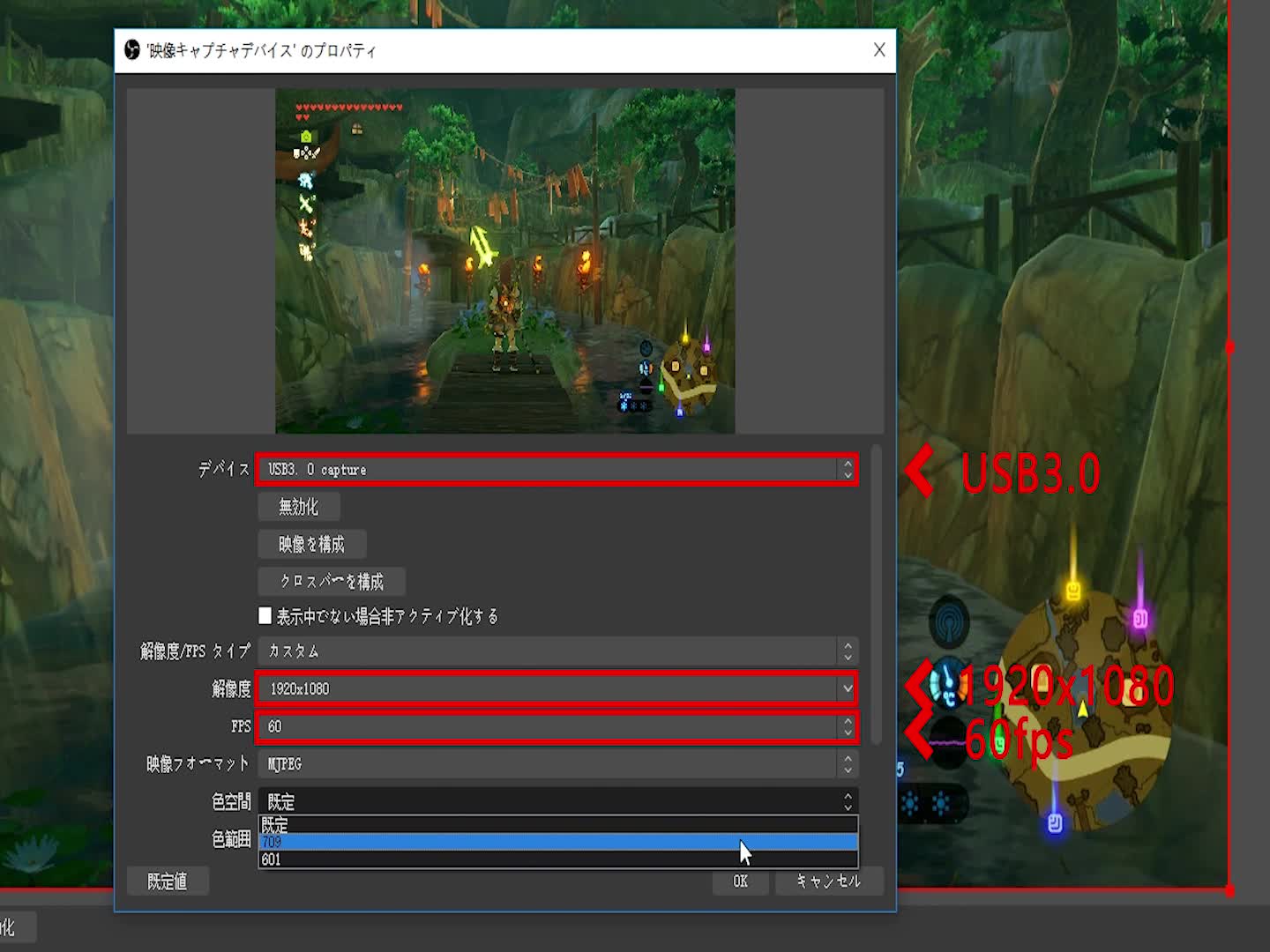Screen dimensions: 1270x952
Task: Open the 解像度/FPS タイプ dropdown set to カスタム
Action: (557, 651)
